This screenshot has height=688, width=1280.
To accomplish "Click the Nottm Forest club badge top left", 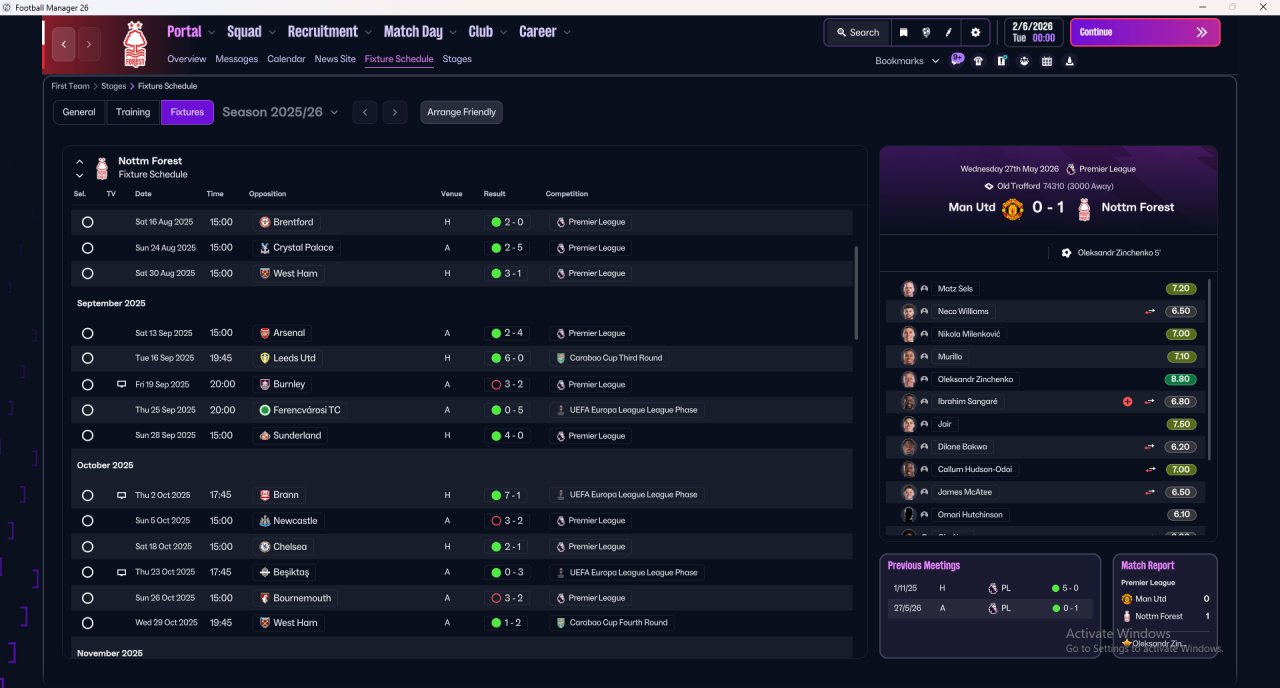I will coord(134,44).
